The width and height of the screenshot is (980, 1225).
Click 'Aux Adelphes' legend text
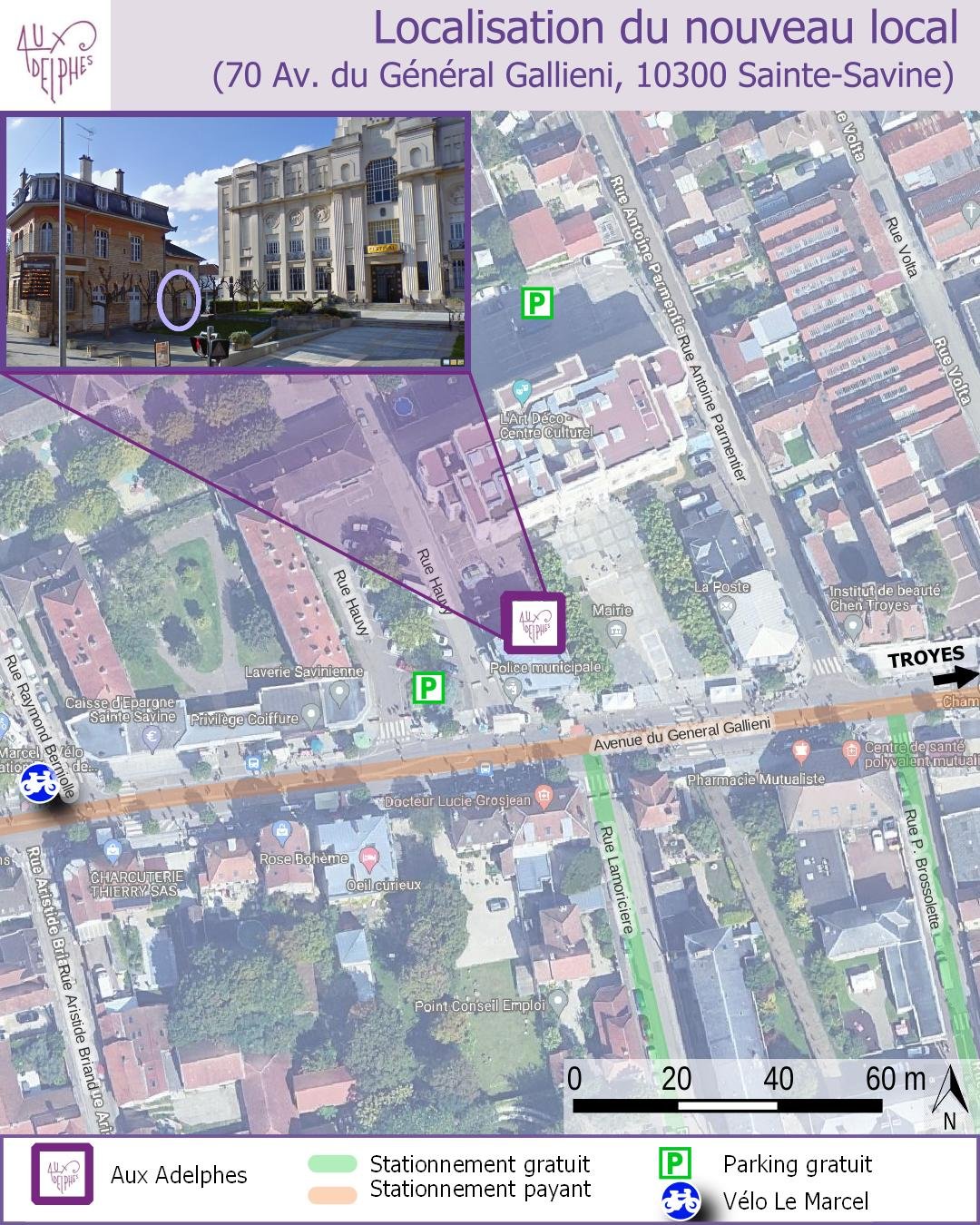179,1175
